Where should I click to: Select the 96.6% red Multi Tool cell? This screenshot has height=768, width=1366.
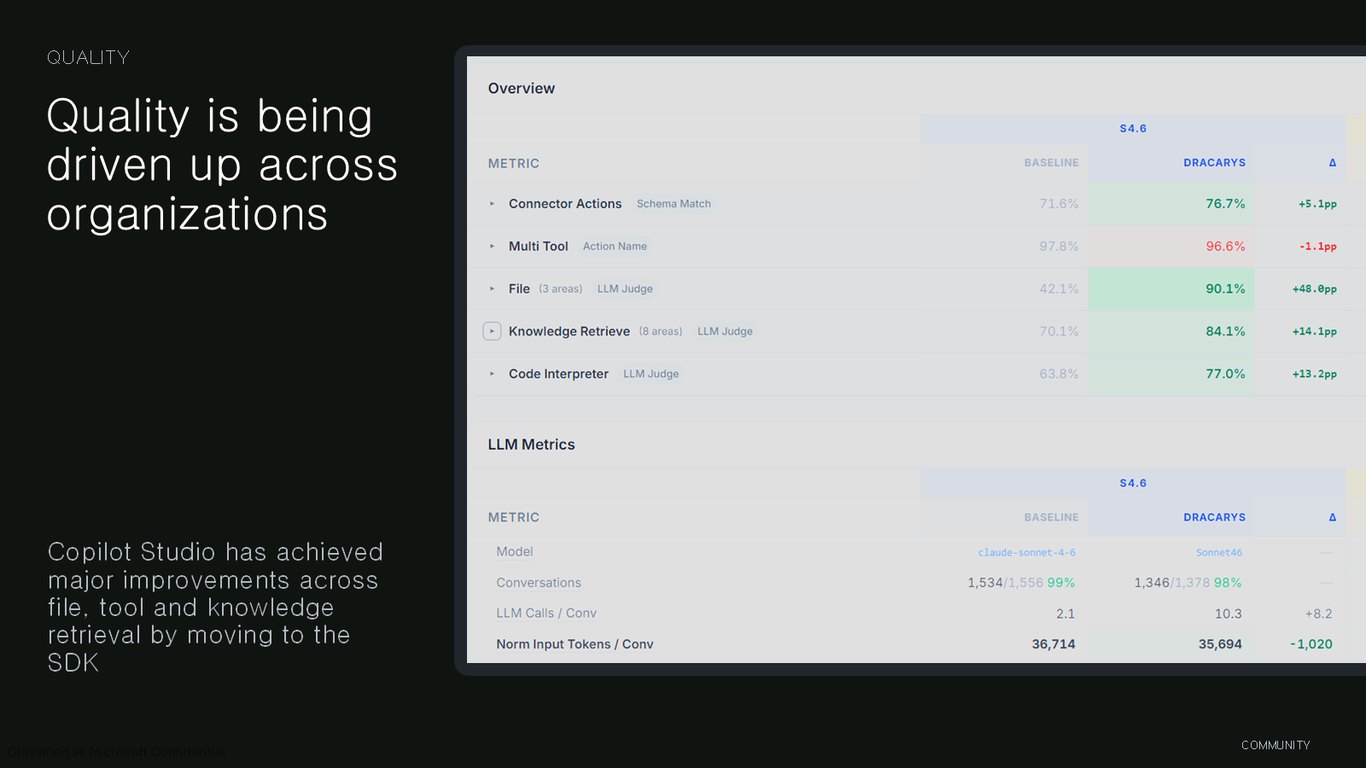pyautogui.click(x=1171, y=246)
